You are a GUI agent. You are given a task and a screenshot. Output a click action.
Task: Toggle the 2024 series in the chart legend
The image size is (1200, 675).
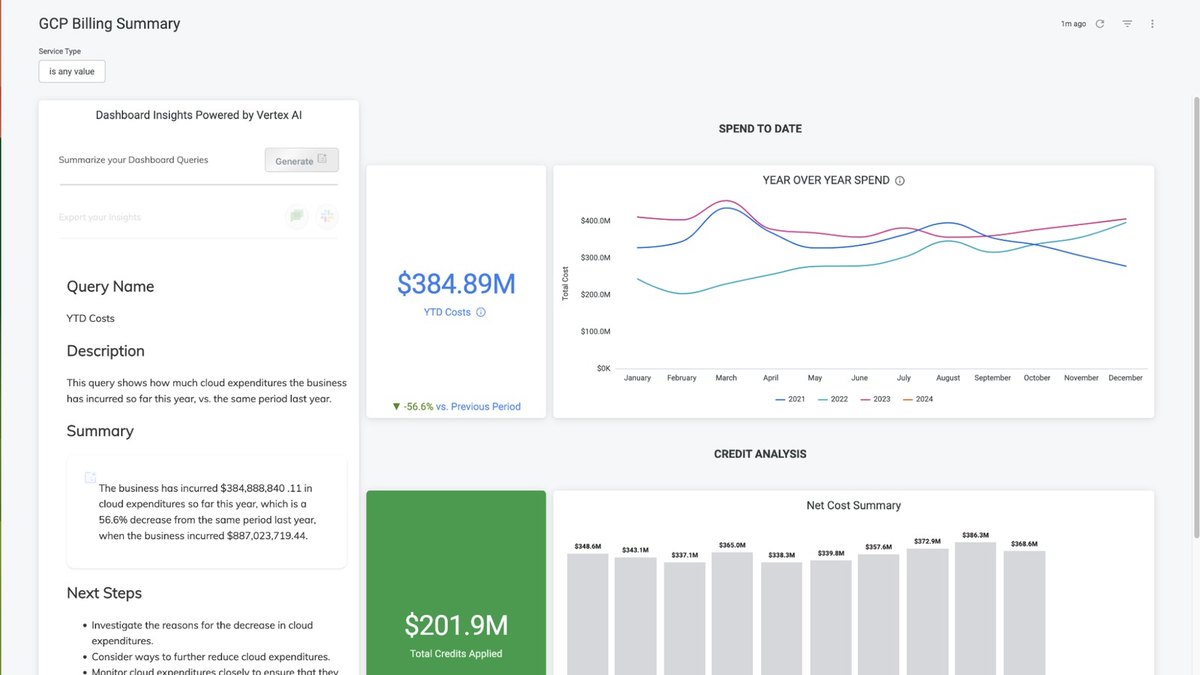(917, 399)
